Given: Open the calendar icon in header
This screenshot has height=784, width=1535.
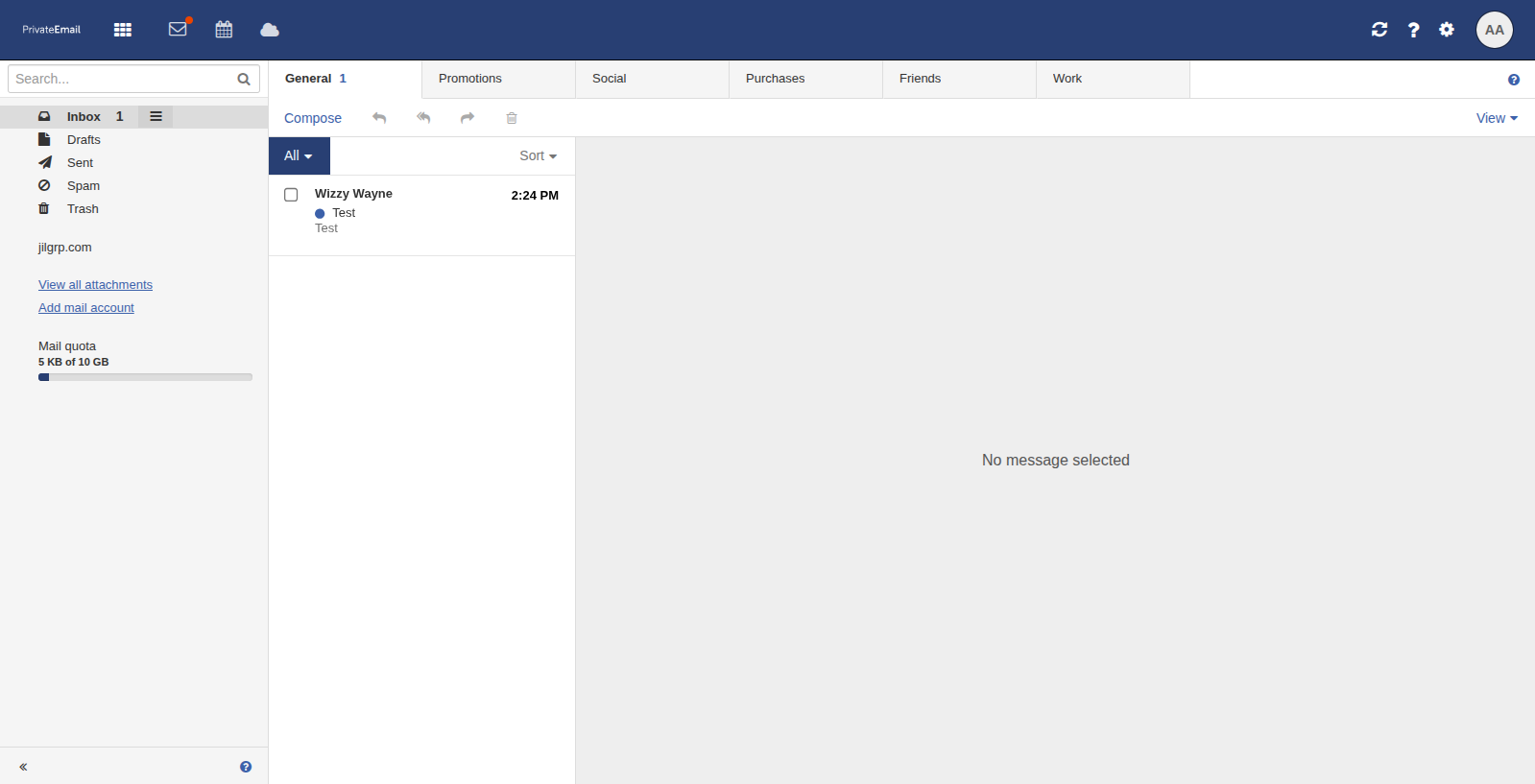Looking at the screenshot, I should pyautogui.click(x=224, y=30).
